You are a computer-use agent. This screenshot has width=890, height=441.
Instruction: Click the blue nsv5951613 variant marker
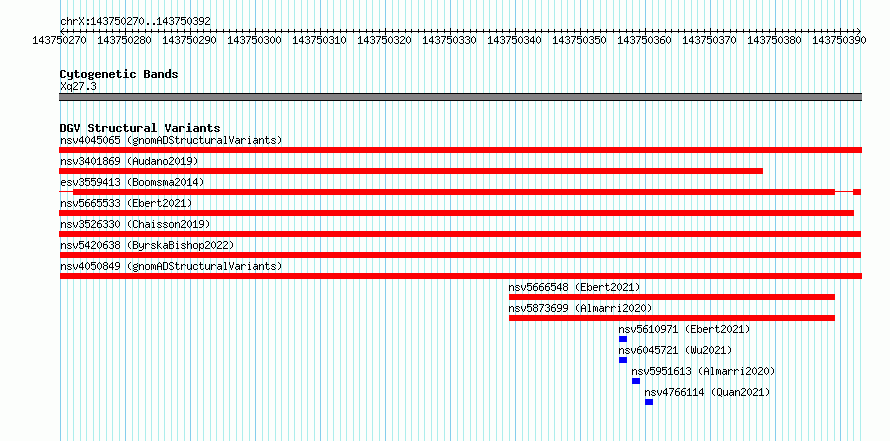tap(636, 381)
